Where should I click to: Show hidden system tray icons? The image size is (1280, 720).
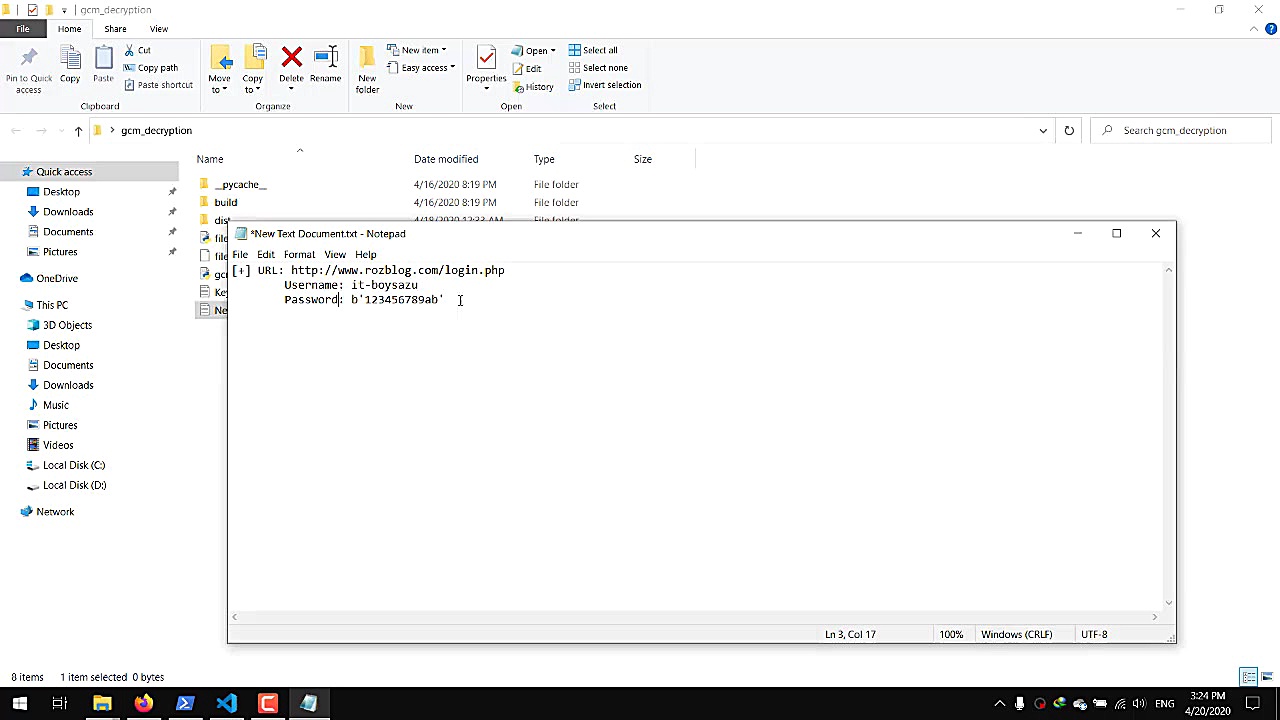point(999,704)
